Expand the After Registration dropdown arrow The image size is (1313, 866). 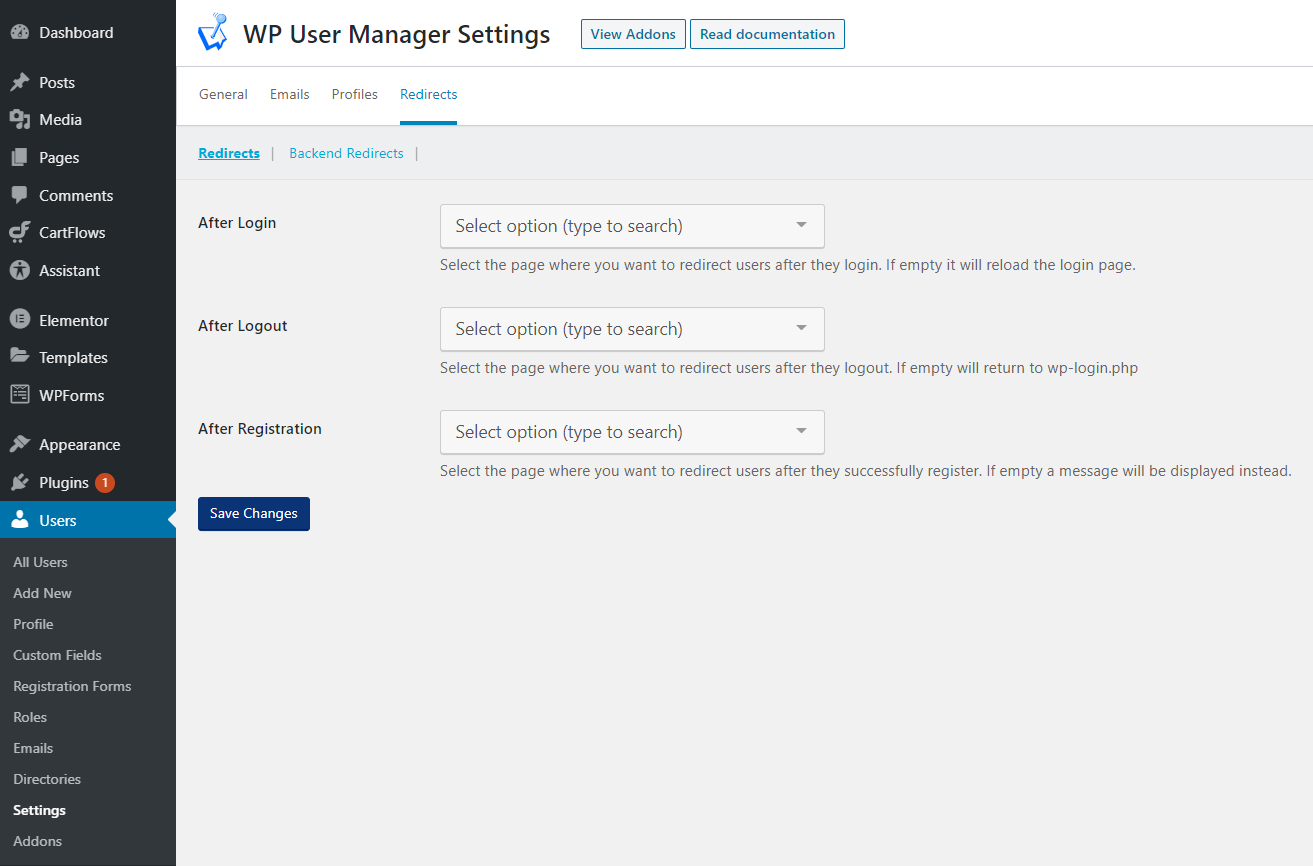pyautogui.click(x=801, y=431)
